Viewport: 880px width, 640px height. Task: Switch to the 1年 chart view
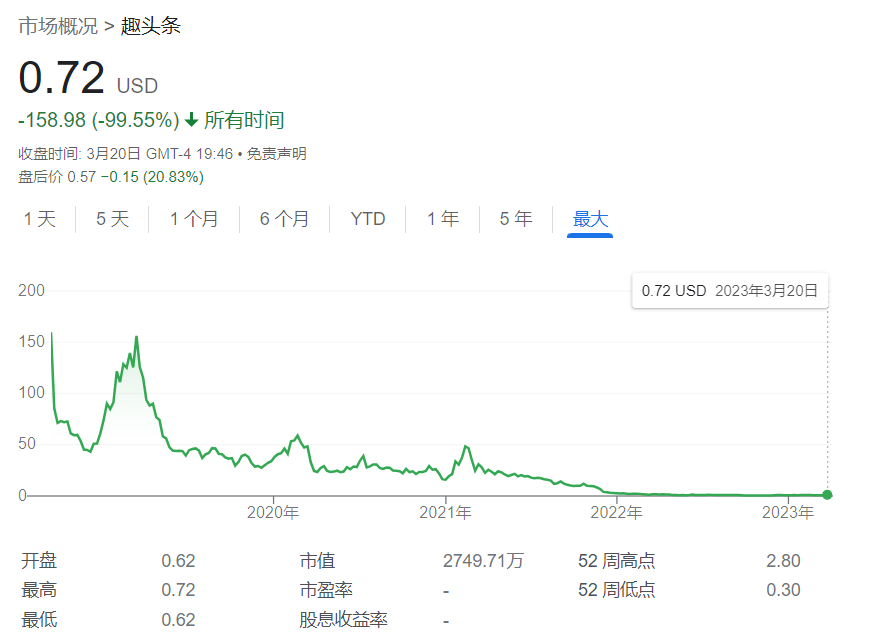(x=442, y=218)
